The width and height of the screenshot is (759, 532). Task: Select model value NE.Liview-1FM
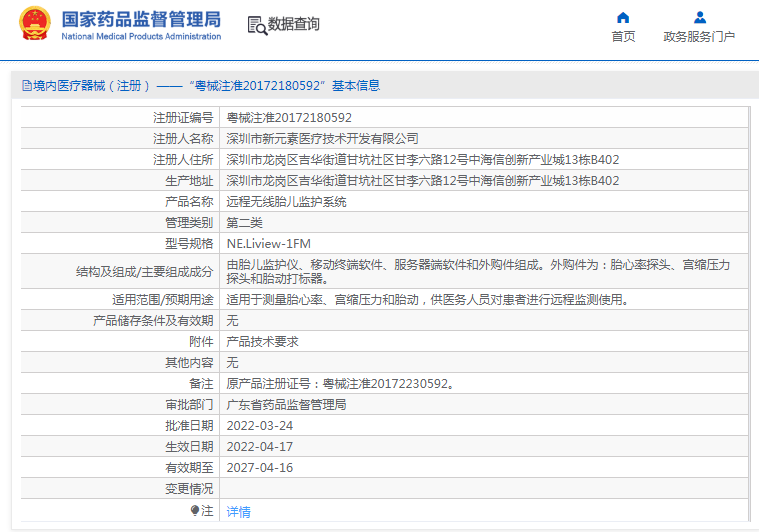click(269, 243)
